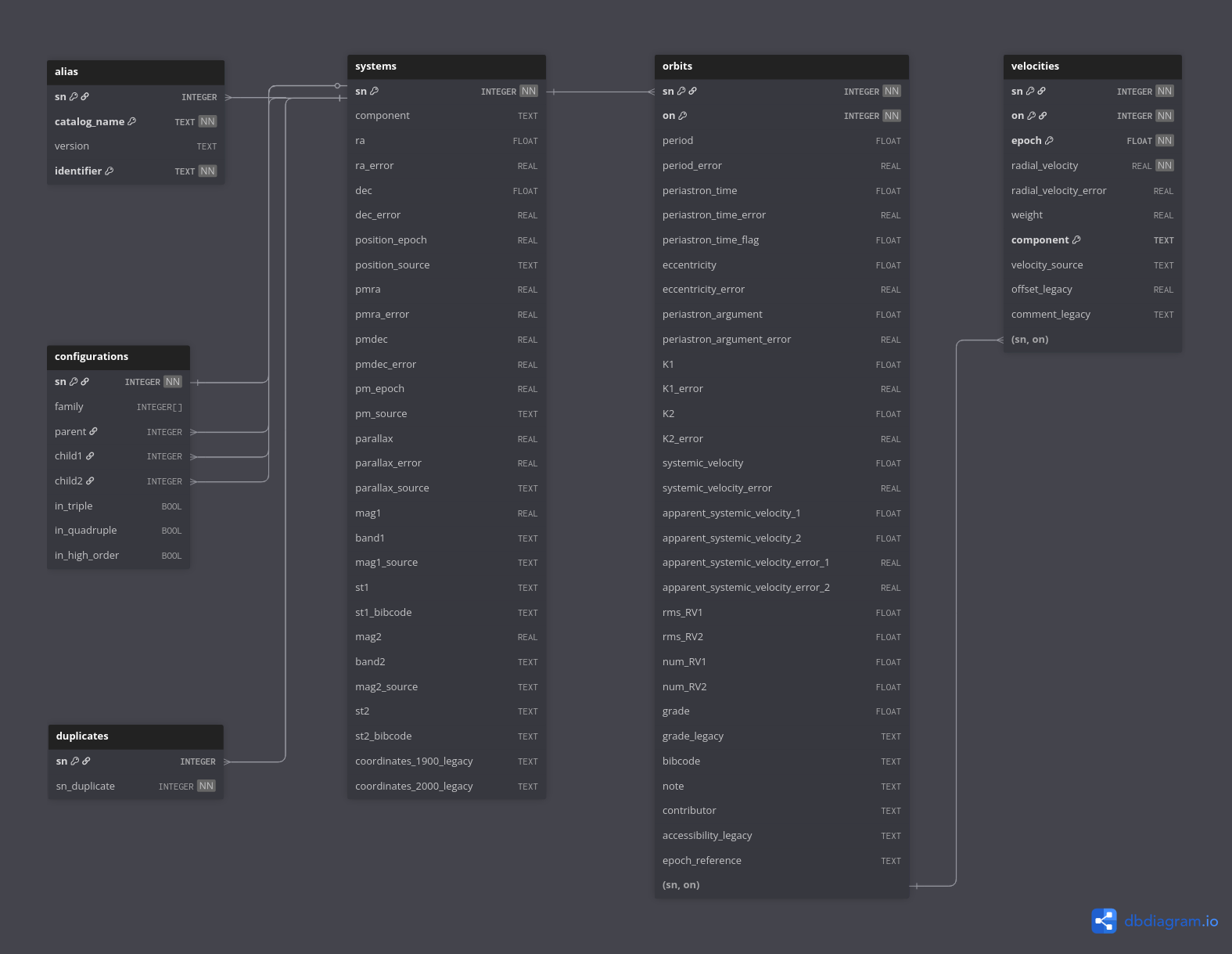
Task: Click the '(sn, on)' index row in orbits
Action: coord(781,885)
